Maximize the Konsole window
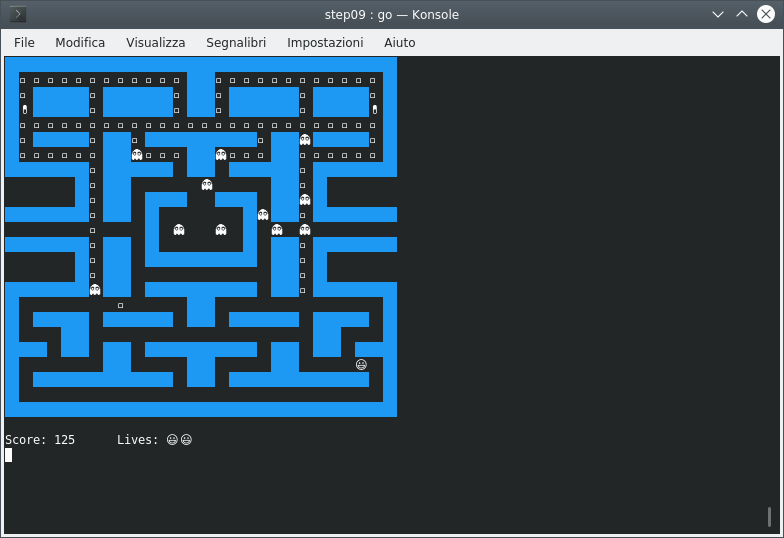 pos(742,14)
